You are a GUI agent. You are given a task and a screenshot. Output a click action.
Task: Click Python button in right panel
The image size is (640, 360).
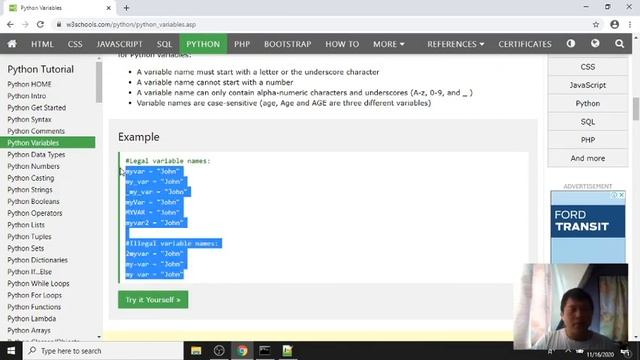[588, 103]
